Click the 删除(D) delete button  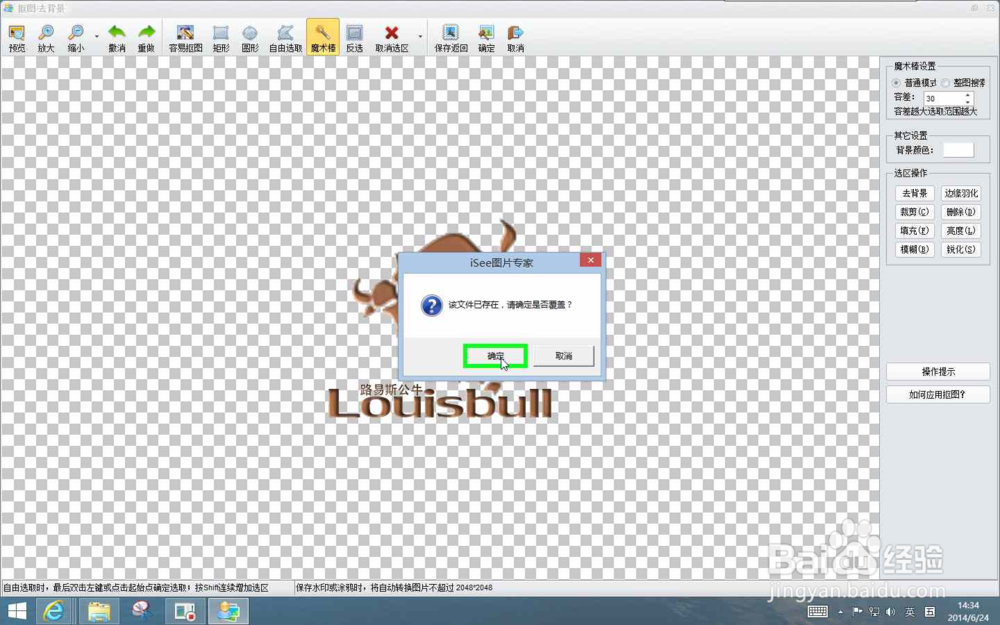tap(960, 212)
